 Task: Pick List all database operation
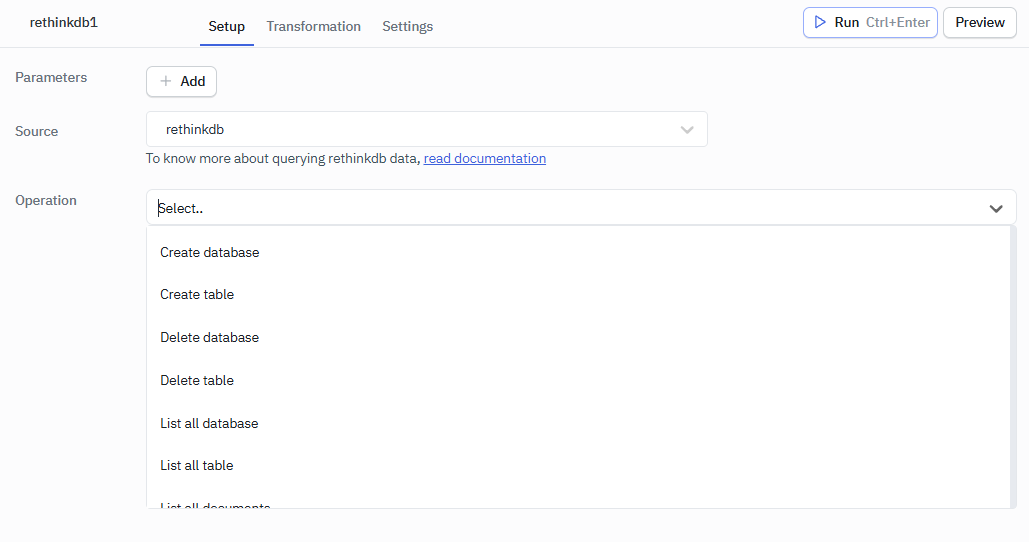pos(209,423)
